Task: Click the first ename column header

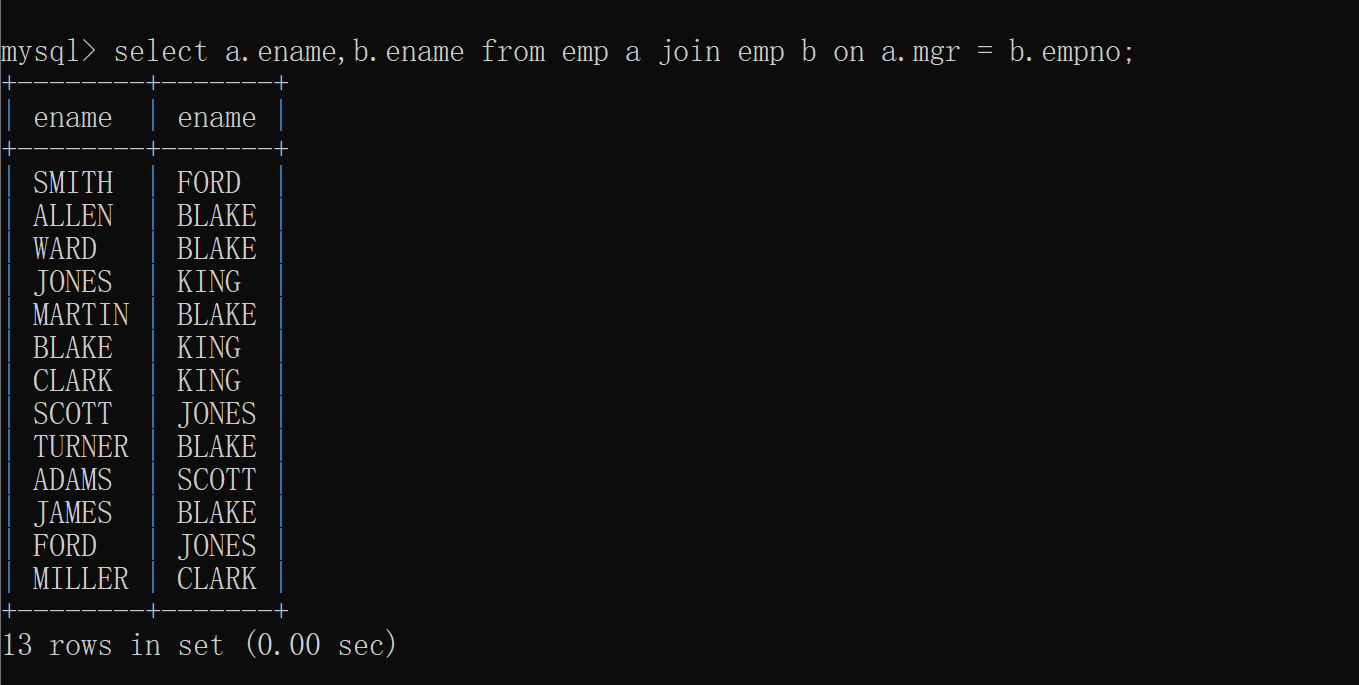Action: click(x=72, y=118)
